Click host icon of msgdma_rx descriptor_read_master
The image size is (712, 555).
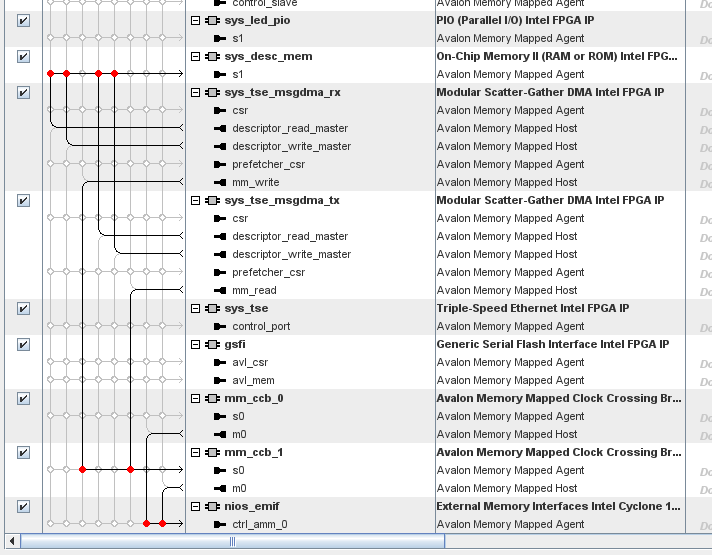click(x=220, y=129)
